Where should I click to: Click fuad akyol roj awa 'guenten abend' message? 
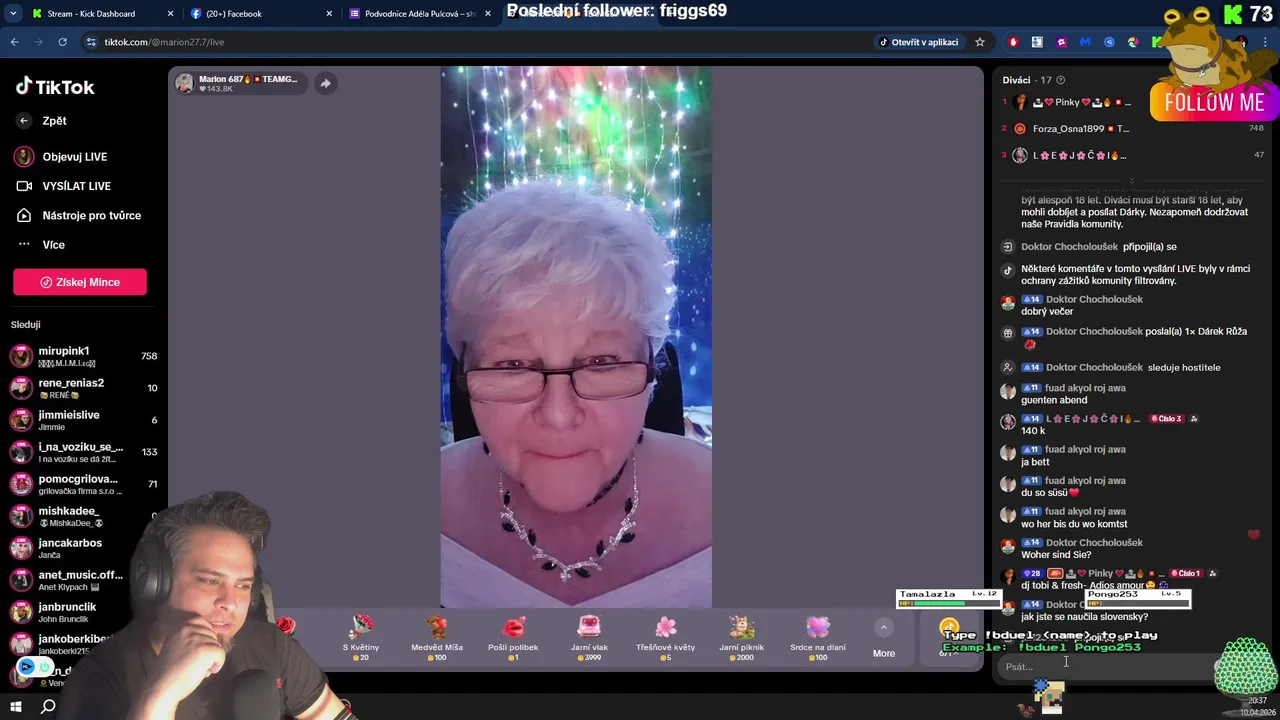[x=1053, y=400]
